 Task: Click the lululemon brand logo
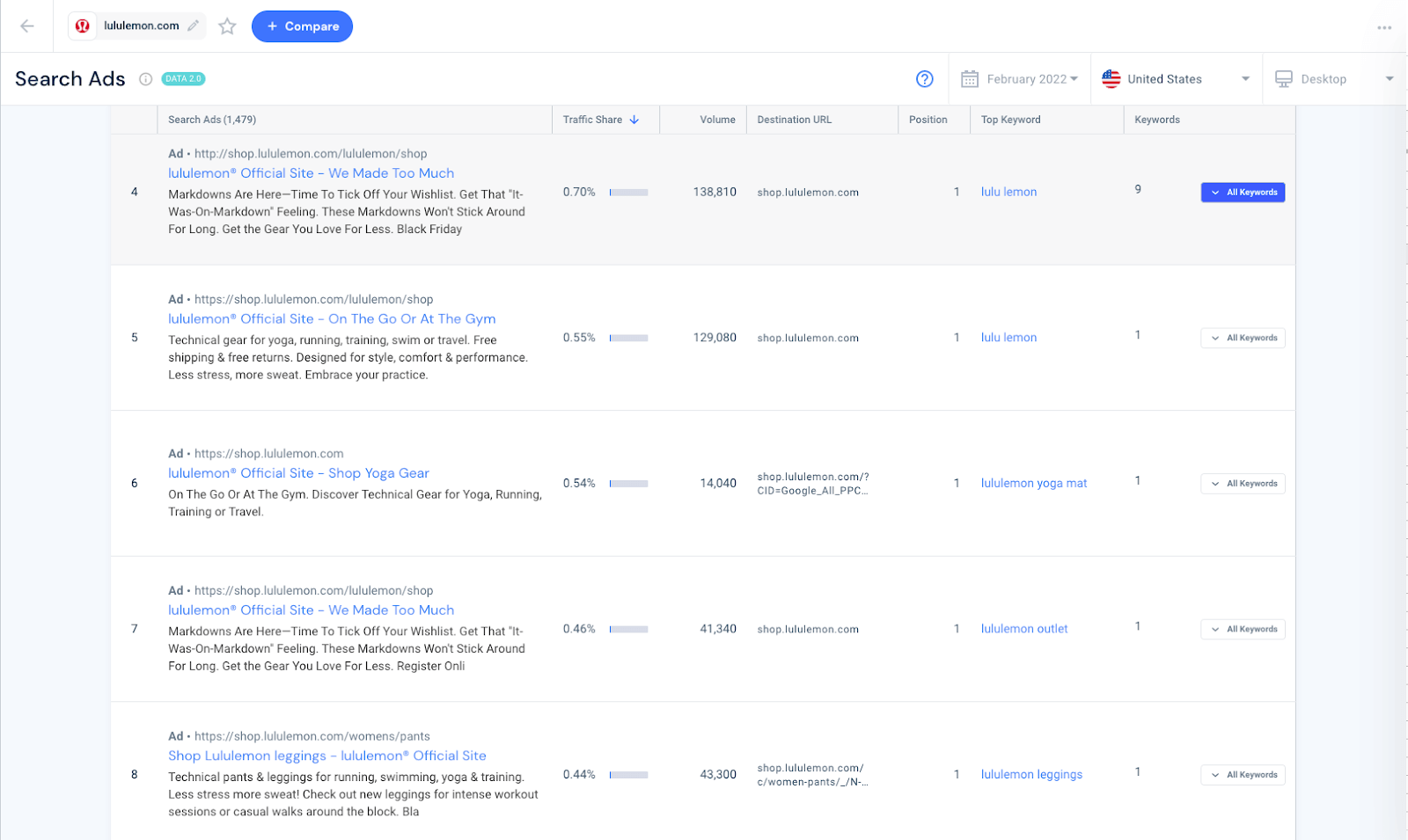tap(83, 26)
